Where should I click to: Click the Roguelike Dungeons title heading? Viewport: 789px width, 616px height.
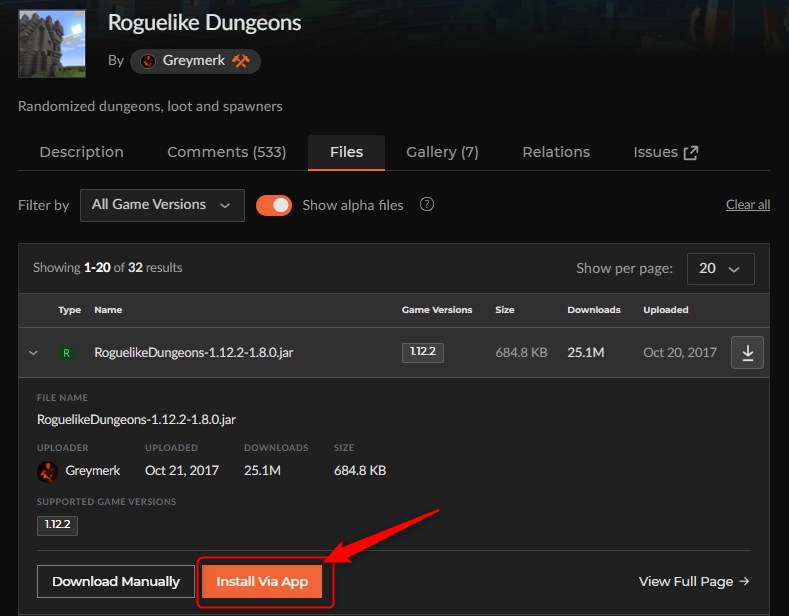(204, 23)
